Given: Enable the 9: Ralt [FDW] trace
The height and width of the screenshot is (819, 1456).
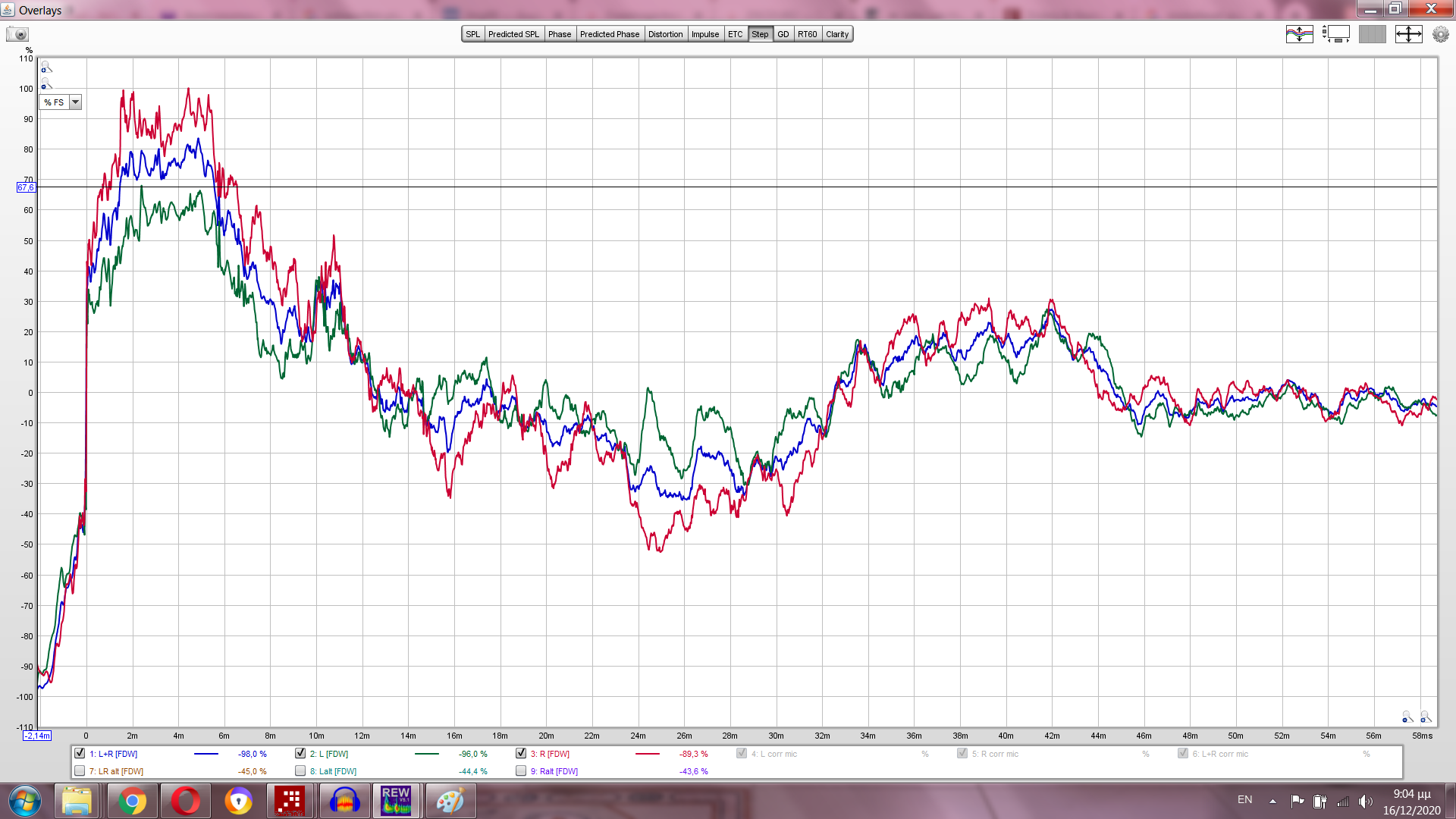Looking at the screenshot, I should tap(521, 770).
